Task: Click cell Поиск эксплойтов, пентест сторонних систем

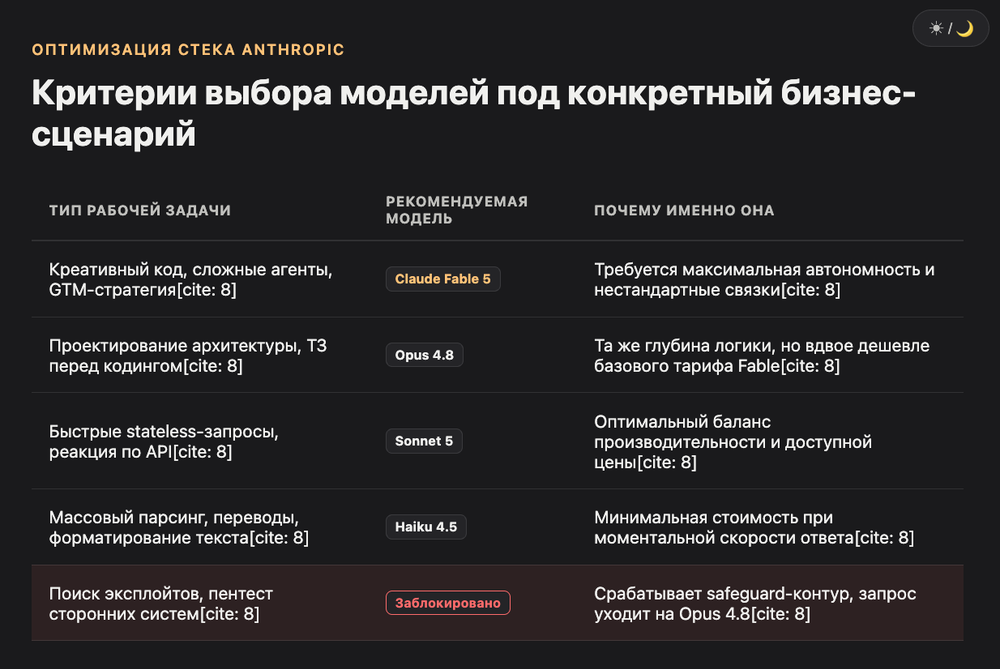Action: pyautogui.click(x=161, y=603)
